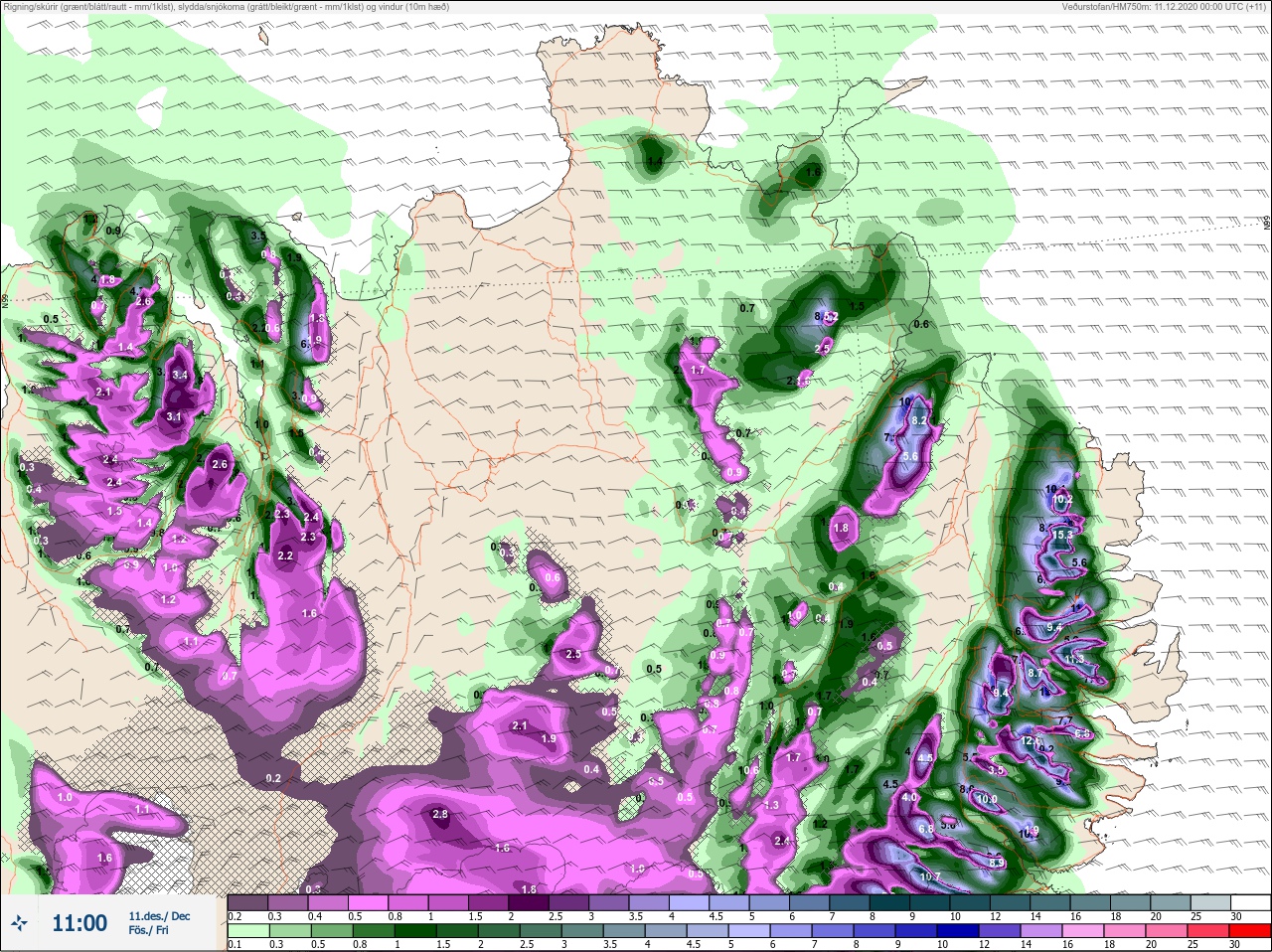Click the 6.8 precipitation value on the map
Image resolution: width=1272 pixels, height=952 pixels.
[x=926, y=829]
